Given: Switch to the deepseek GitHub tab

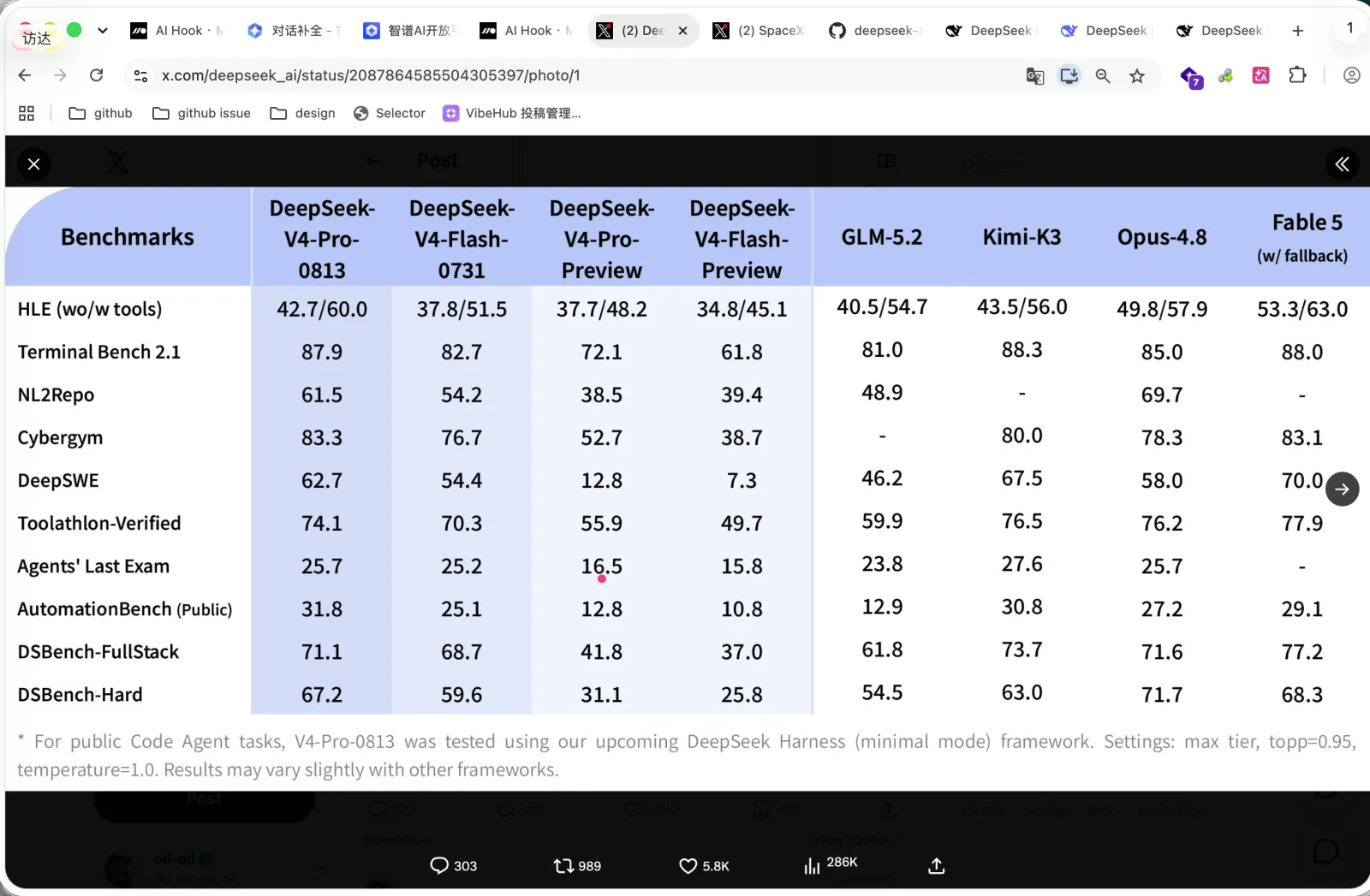Looking at the screenshot, I should [876, 31].
